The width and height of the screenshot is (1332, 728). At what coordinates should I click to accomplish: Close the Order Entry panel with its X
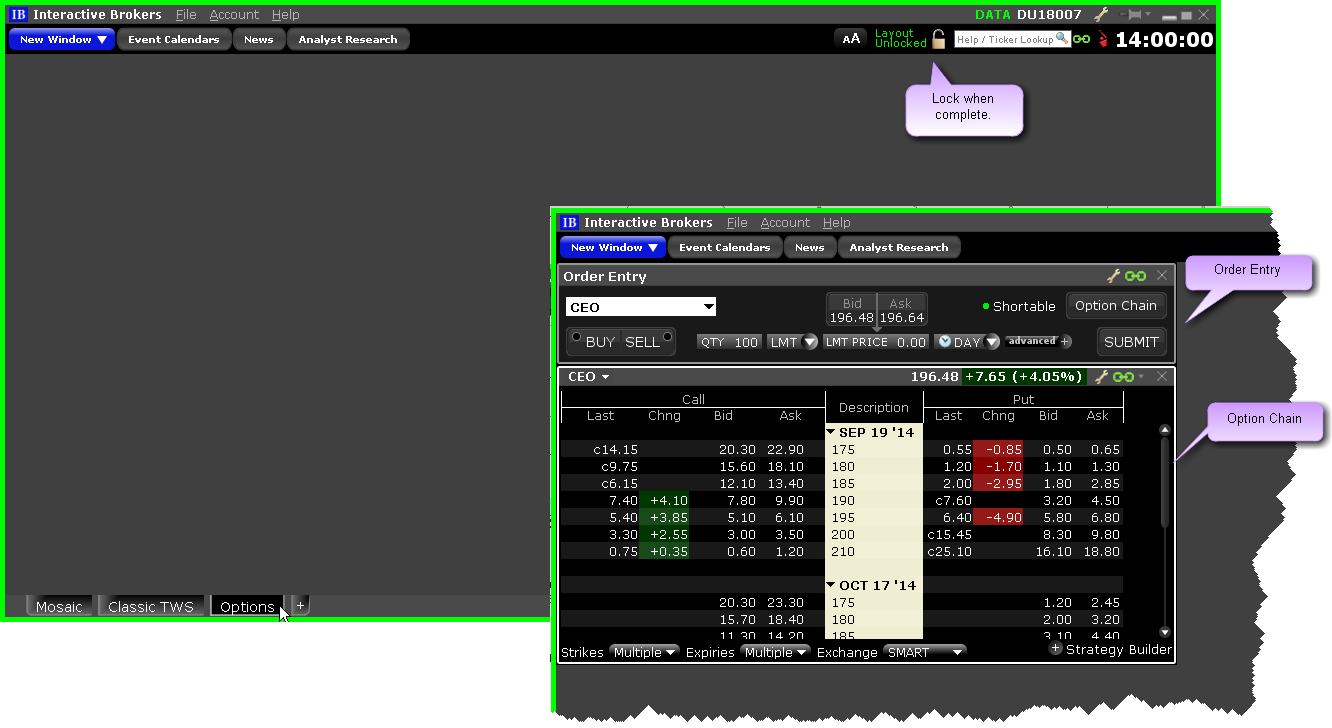coord(1162,276)
